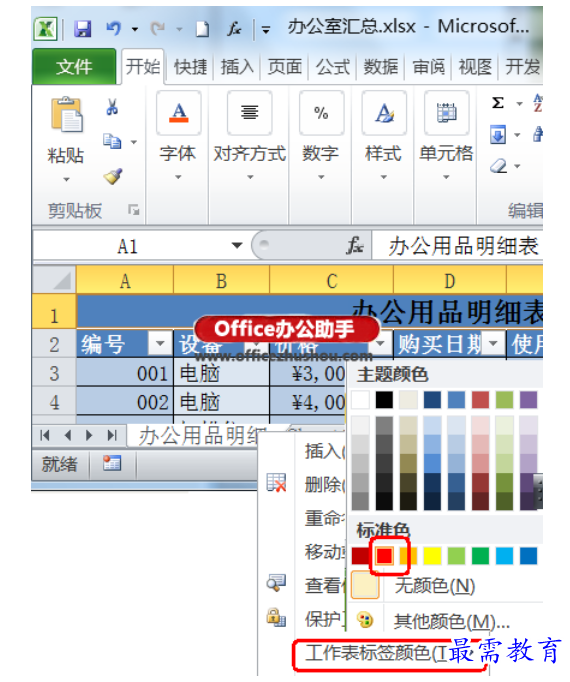Expand the AutoSum dropdown arrow
The height and width of the screenshot is (682, 570).
pos(519,104)
